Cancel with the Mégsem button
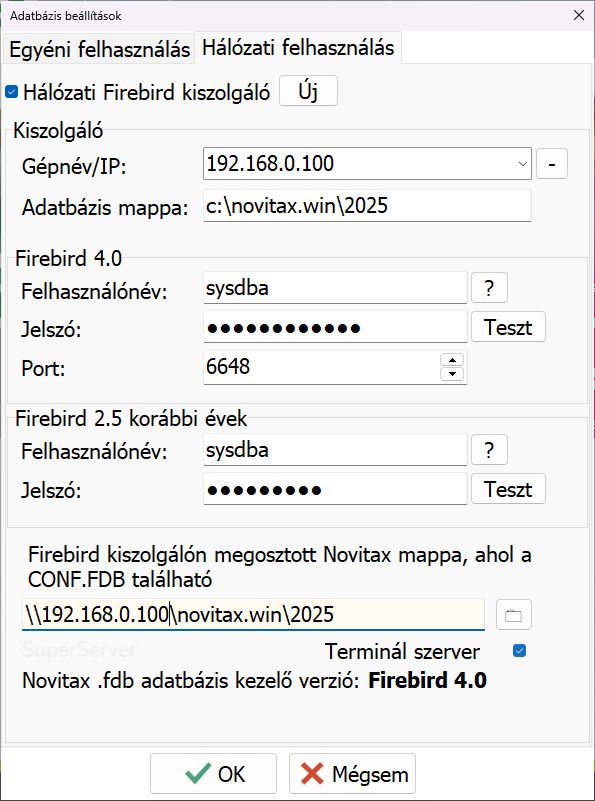The height and width of the screenshot is (801, 595). [352, 774]
